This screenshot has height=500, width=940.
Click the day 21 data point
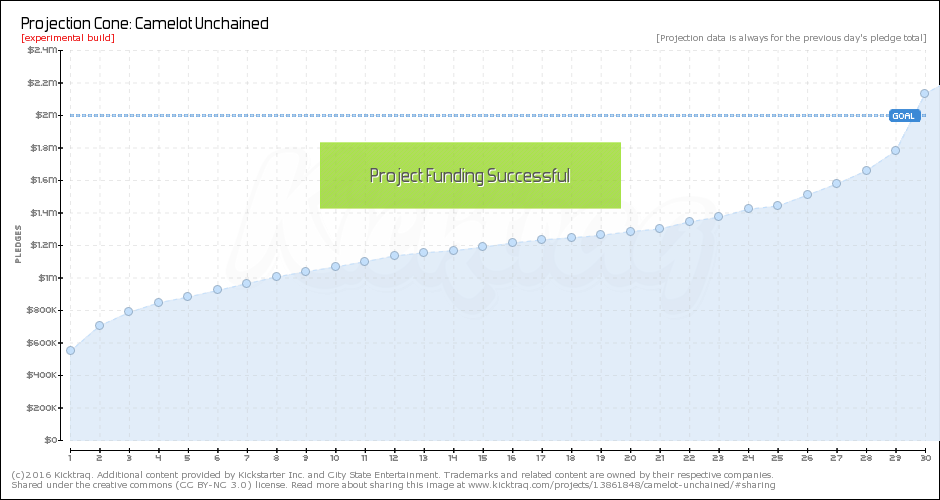pyautogui.click(x=659, y=228)
